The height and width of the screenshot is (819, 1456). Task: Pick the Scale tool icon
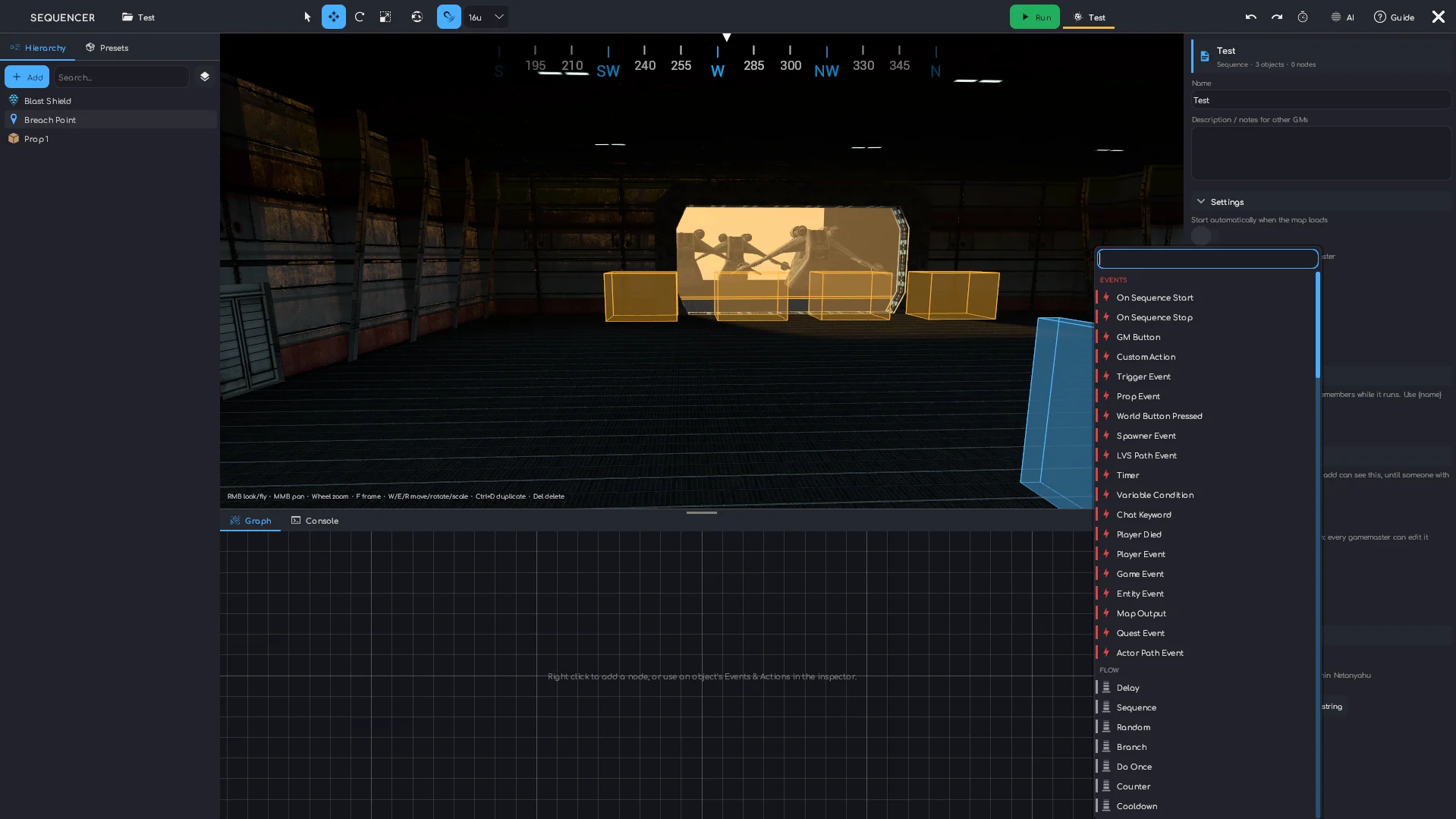click(x=385, y=17)
